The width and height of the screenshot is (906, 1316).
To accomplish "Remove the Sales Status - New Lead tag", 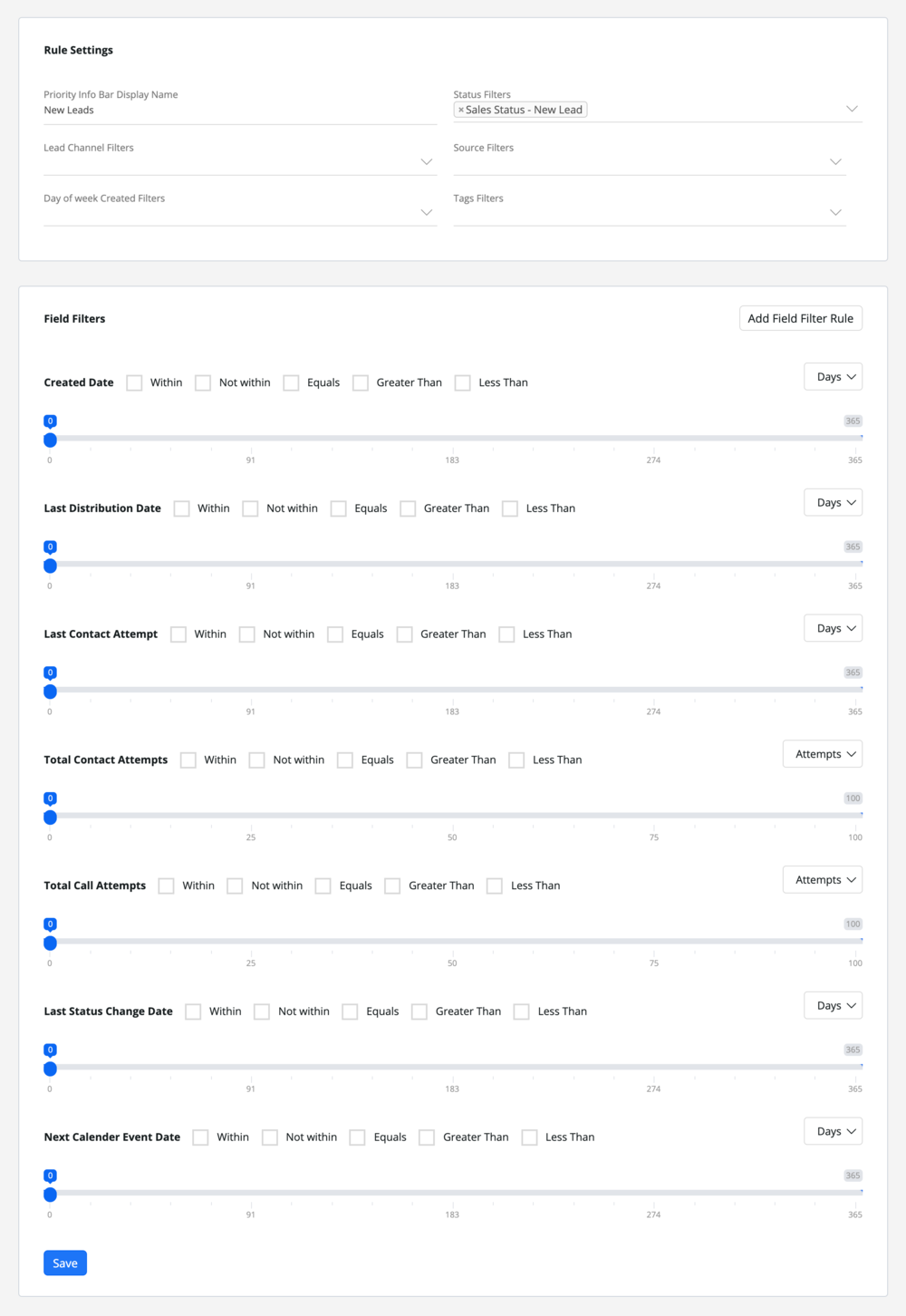I will click(461, 110).
